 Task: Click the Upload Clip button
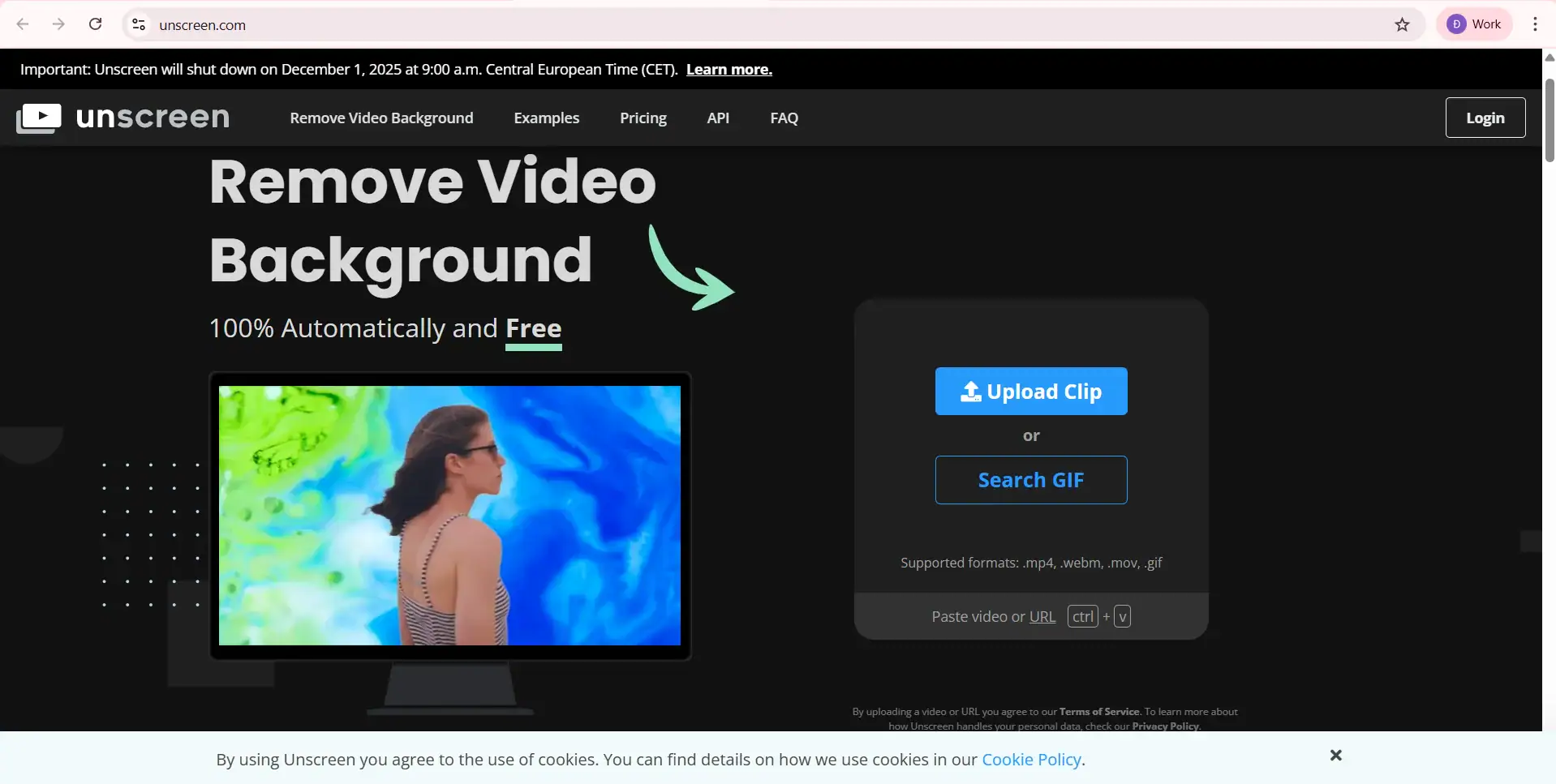(x=1030, y=391)
